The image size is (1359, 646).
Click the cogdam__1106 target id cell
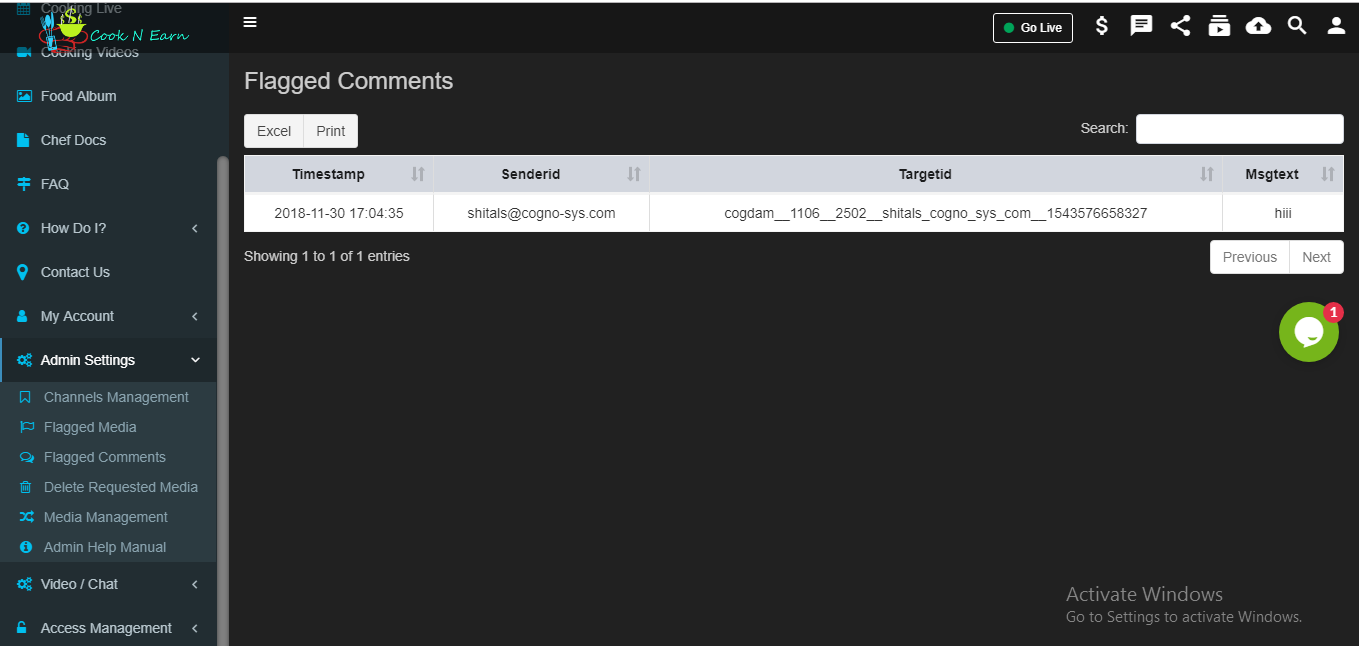(x=936, y=213)
